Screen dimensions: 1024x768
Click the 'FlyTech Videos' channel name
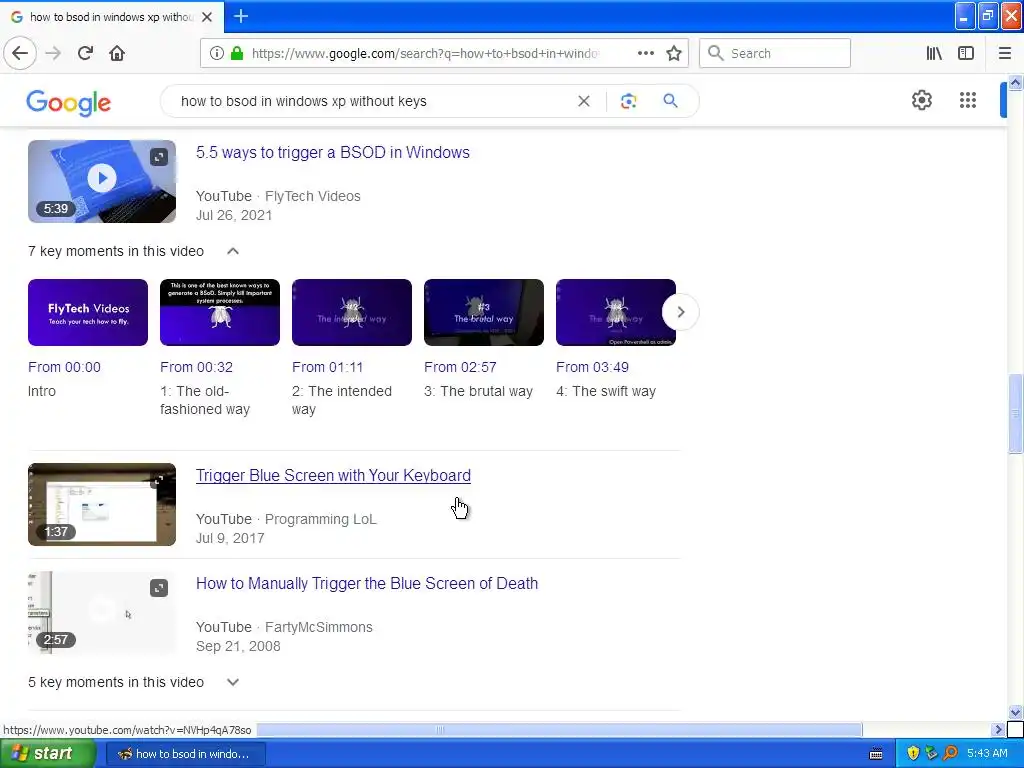click(x=312, y=196)
